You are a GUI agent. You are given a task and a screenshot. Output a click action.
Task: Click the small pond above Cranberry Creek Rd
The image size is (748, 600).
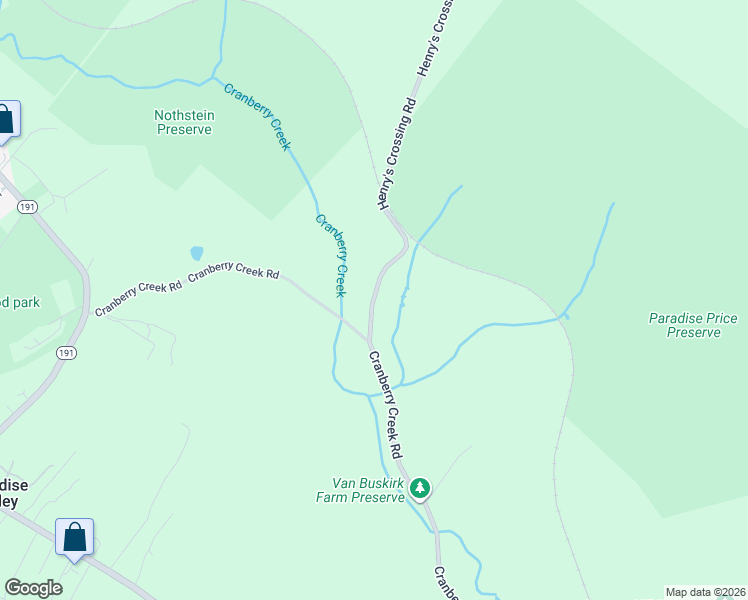[197, 253]
